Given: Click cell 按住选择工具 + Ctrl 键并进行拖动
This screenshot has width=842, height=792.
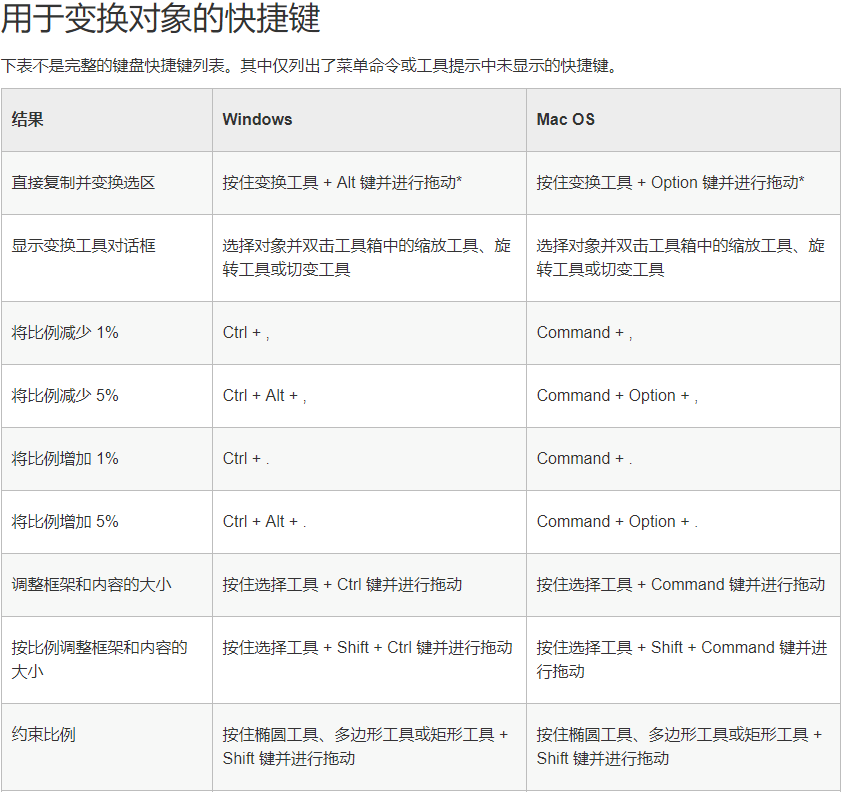Looking at the screenshot, I should pos(369,585).
